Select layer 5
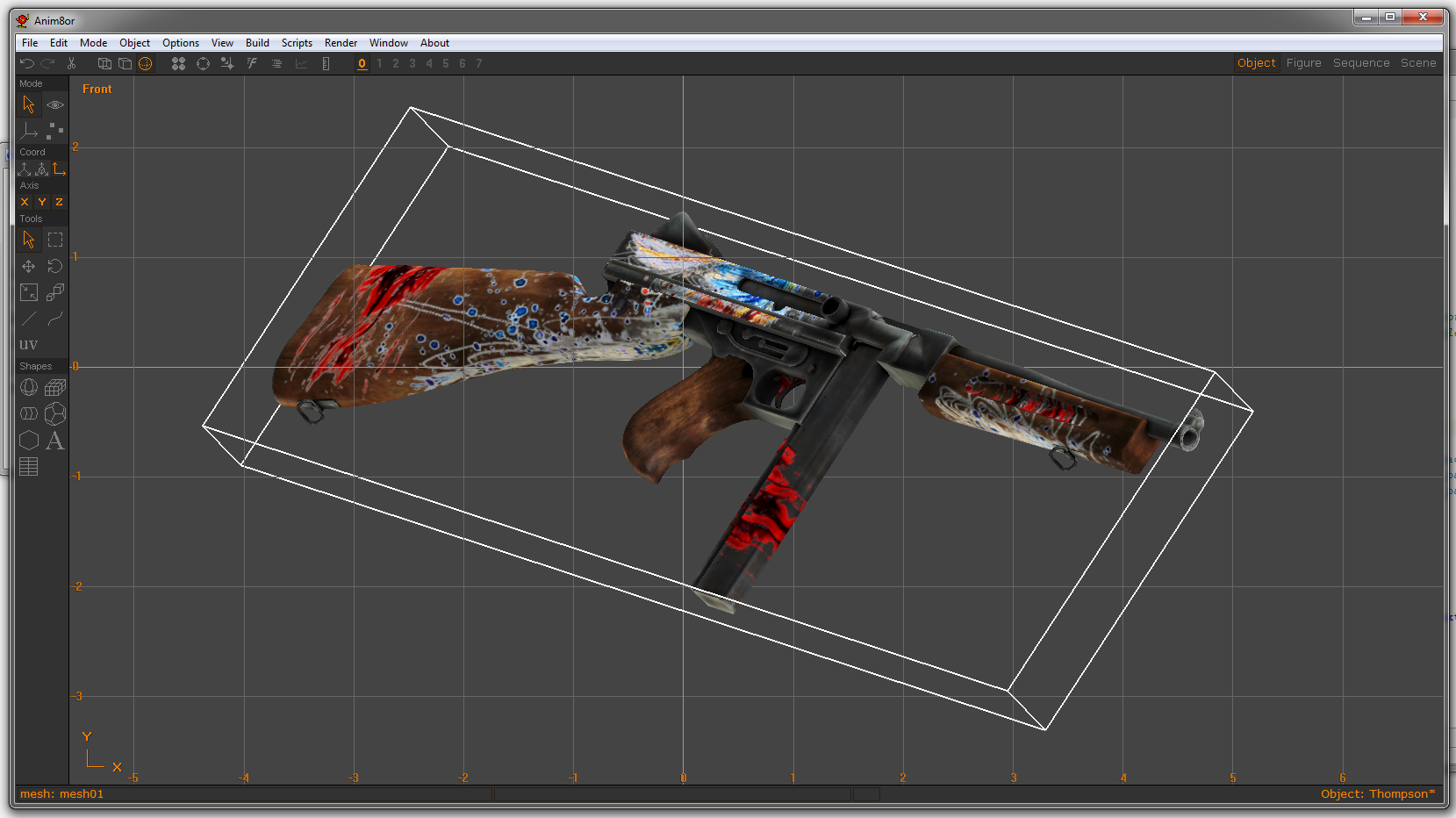The height and width of the screenshot is (818, 1456). click(x=446, y=63)
